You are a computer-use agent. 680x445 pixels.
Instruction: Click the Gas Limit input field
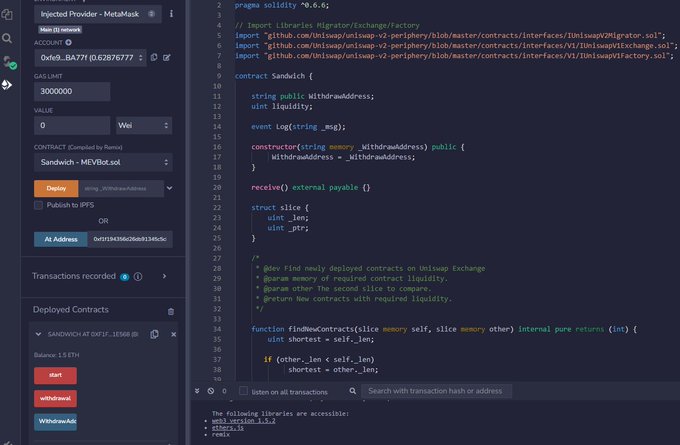click(72, 91)
